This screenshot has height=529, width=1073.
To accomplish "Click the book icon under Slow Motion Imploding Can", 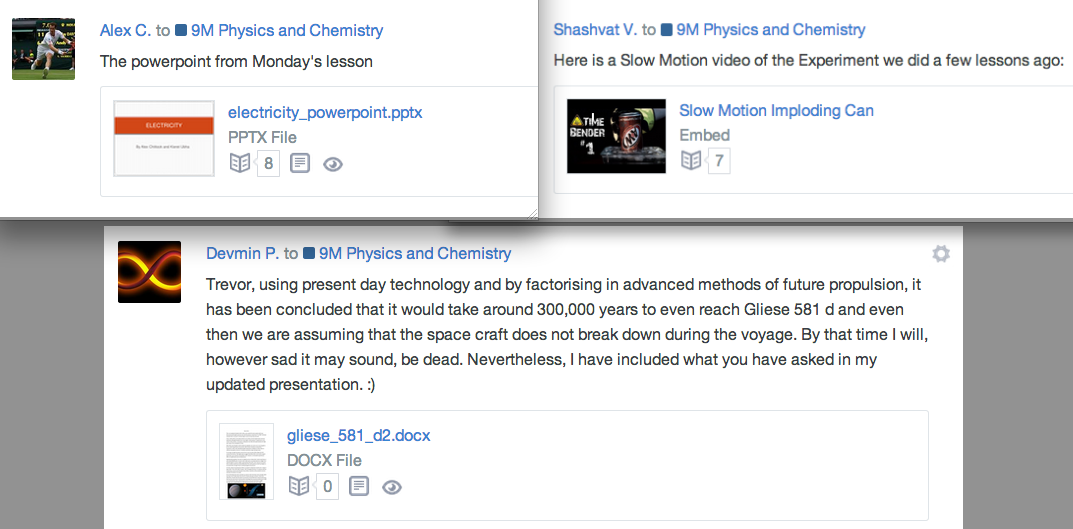I will coord(691,160).
